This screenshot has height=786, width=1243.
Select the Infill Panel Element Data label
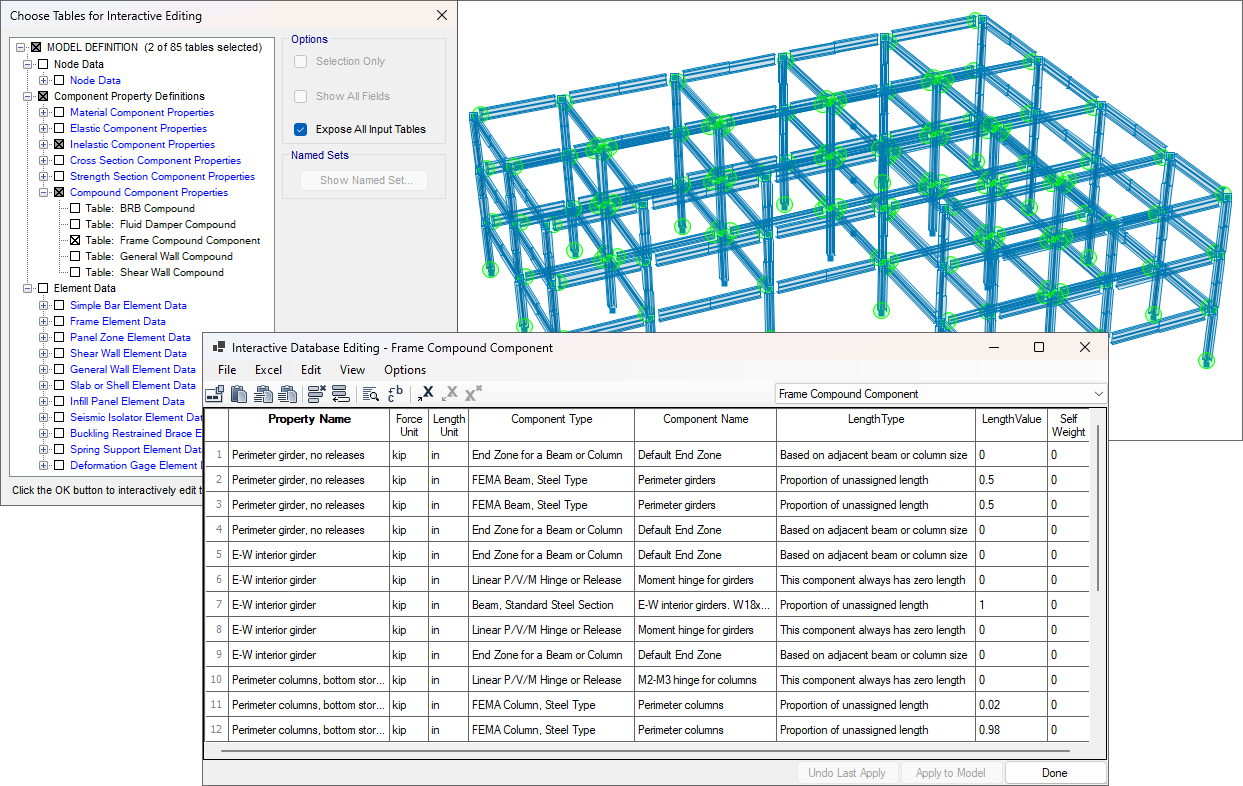(127, 401)
